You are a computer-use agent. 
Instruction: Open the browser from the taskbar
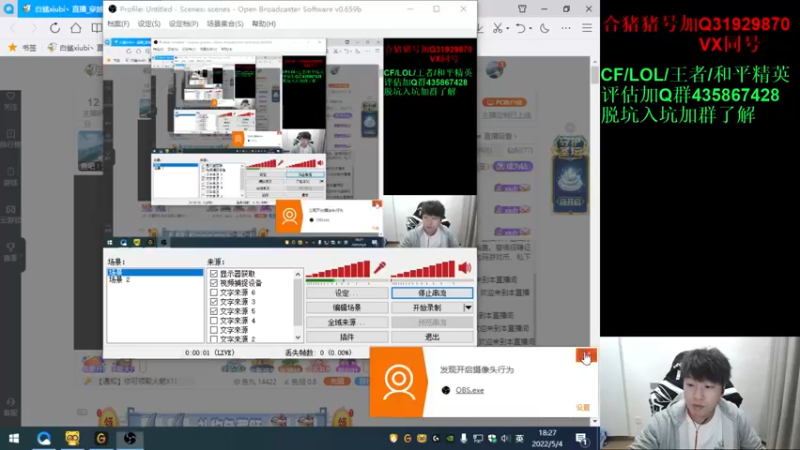coord(44,438)
